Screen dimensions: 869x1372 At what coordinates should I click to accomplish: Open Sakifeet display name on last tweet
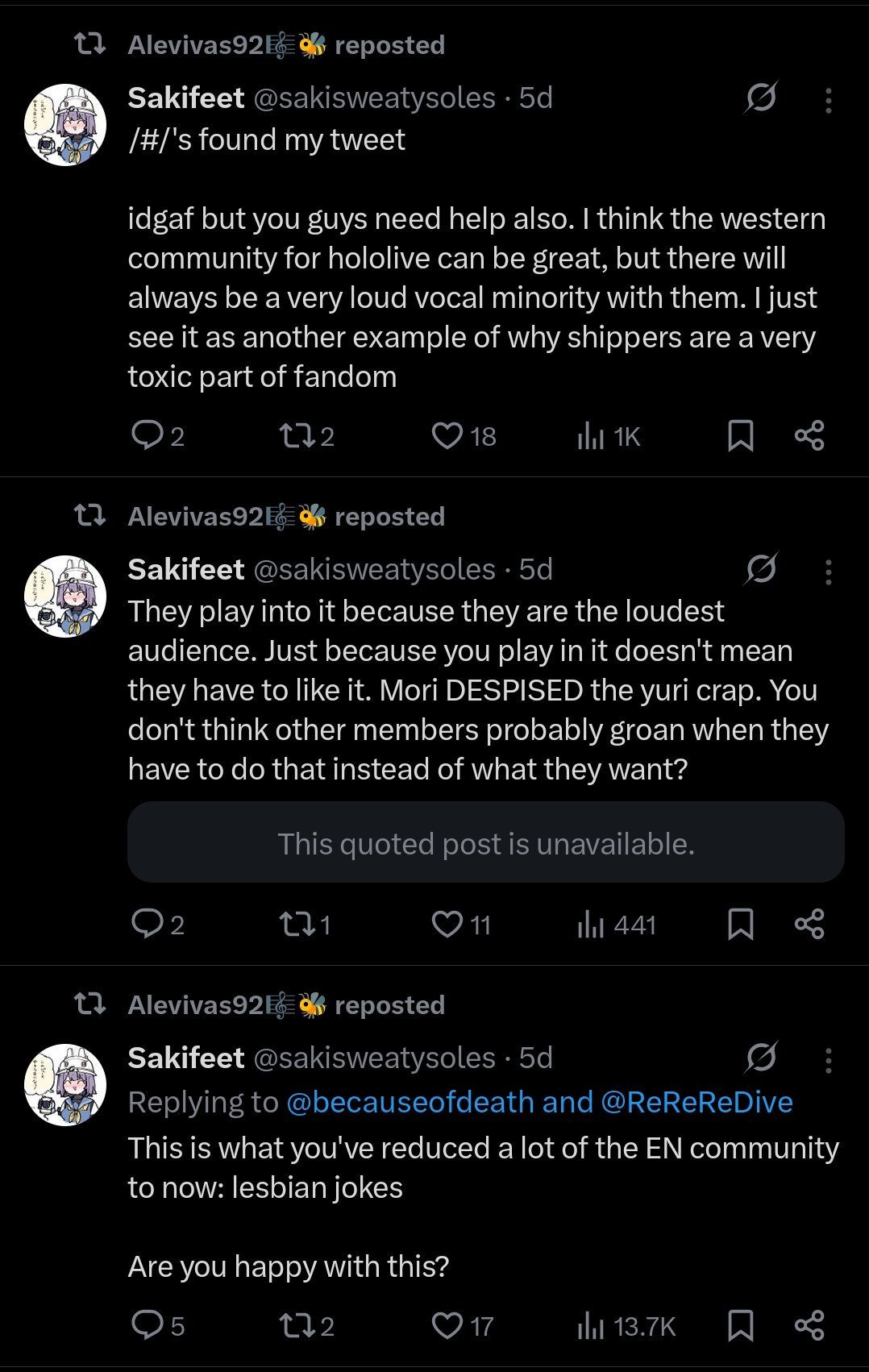(186, 1058)
